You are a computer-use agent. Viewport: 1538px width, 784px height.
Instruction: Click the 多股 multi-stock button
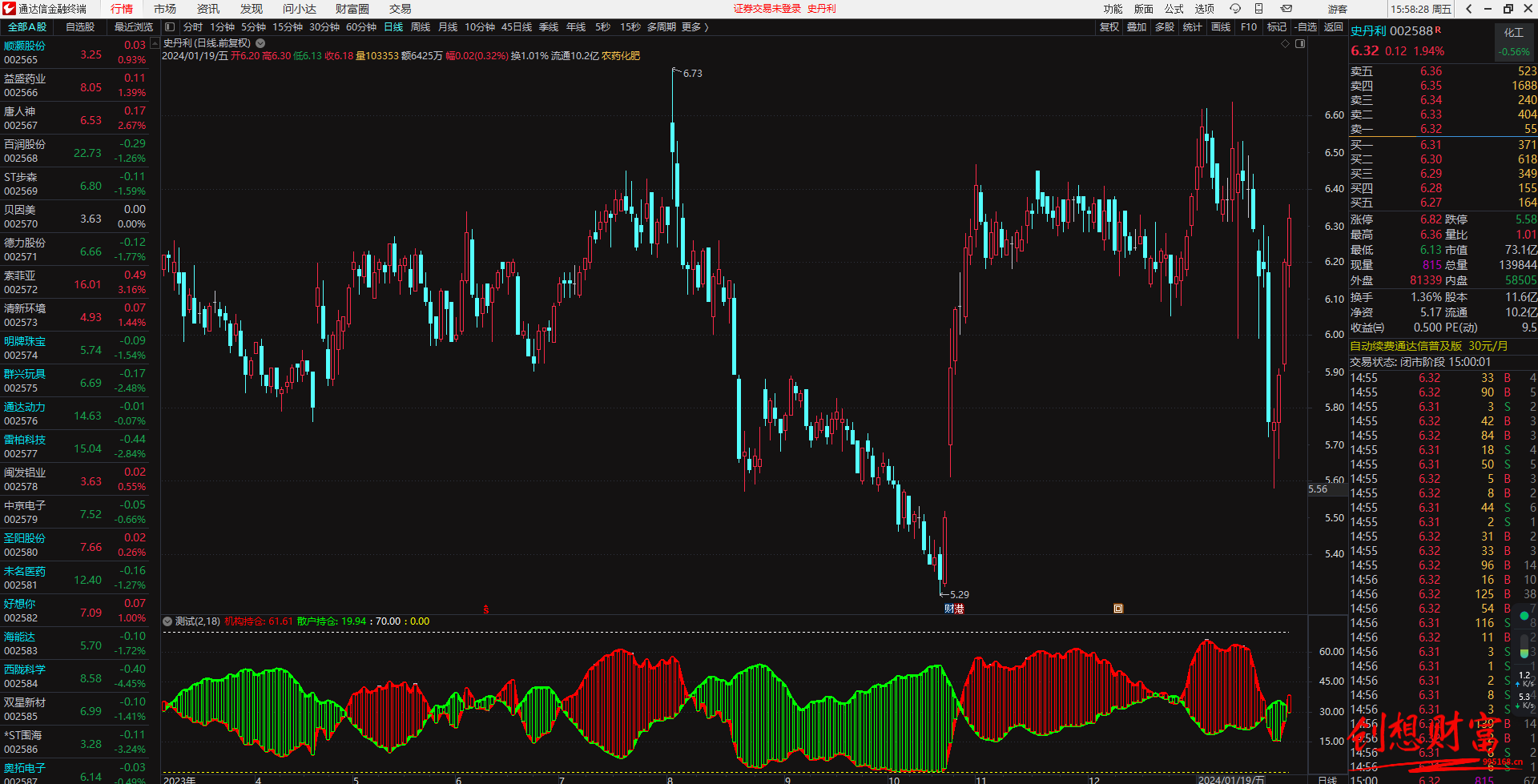pos(1165,27)
